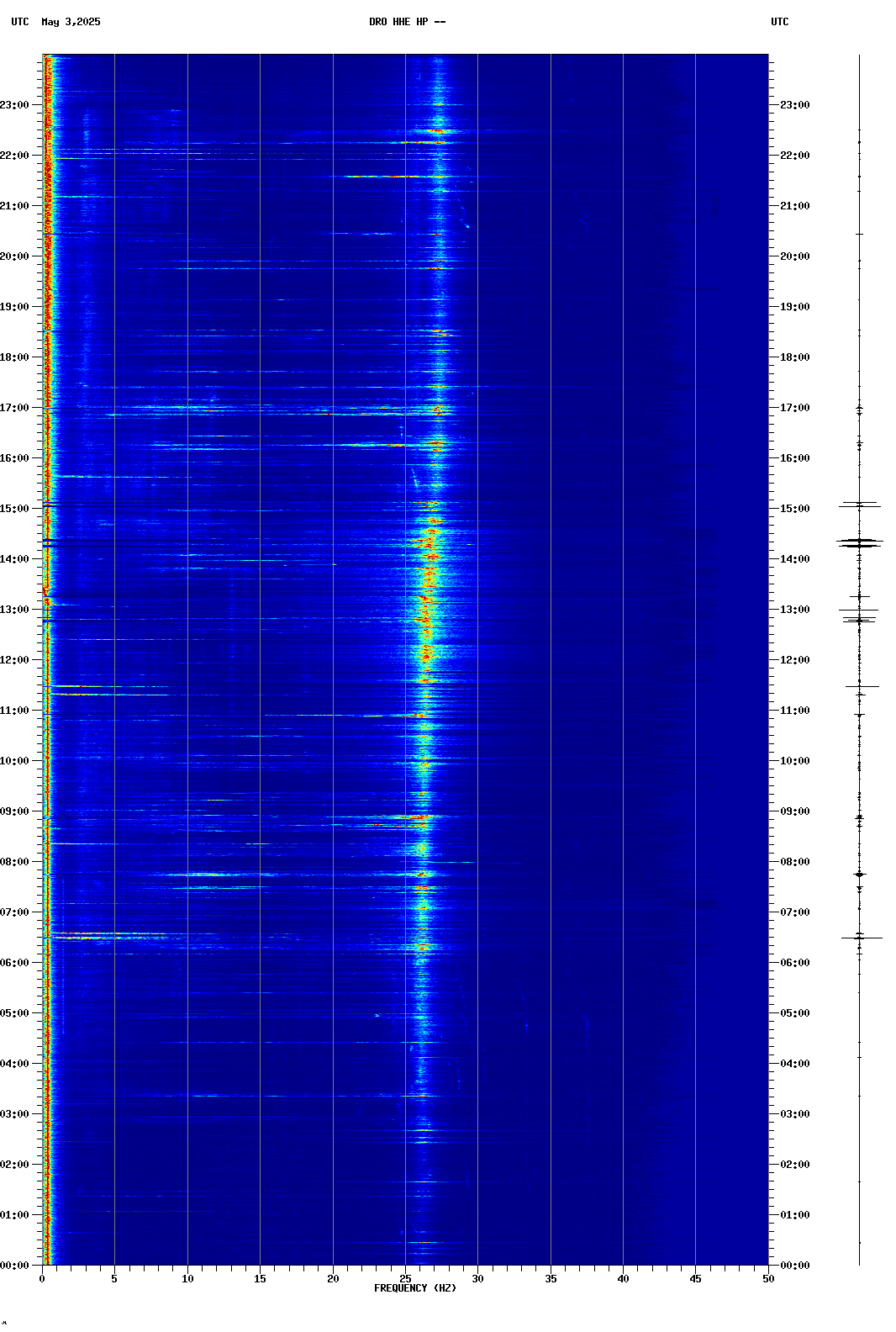
Task: Click the 13:00 label on the right time axis
Action: (795, 610)
